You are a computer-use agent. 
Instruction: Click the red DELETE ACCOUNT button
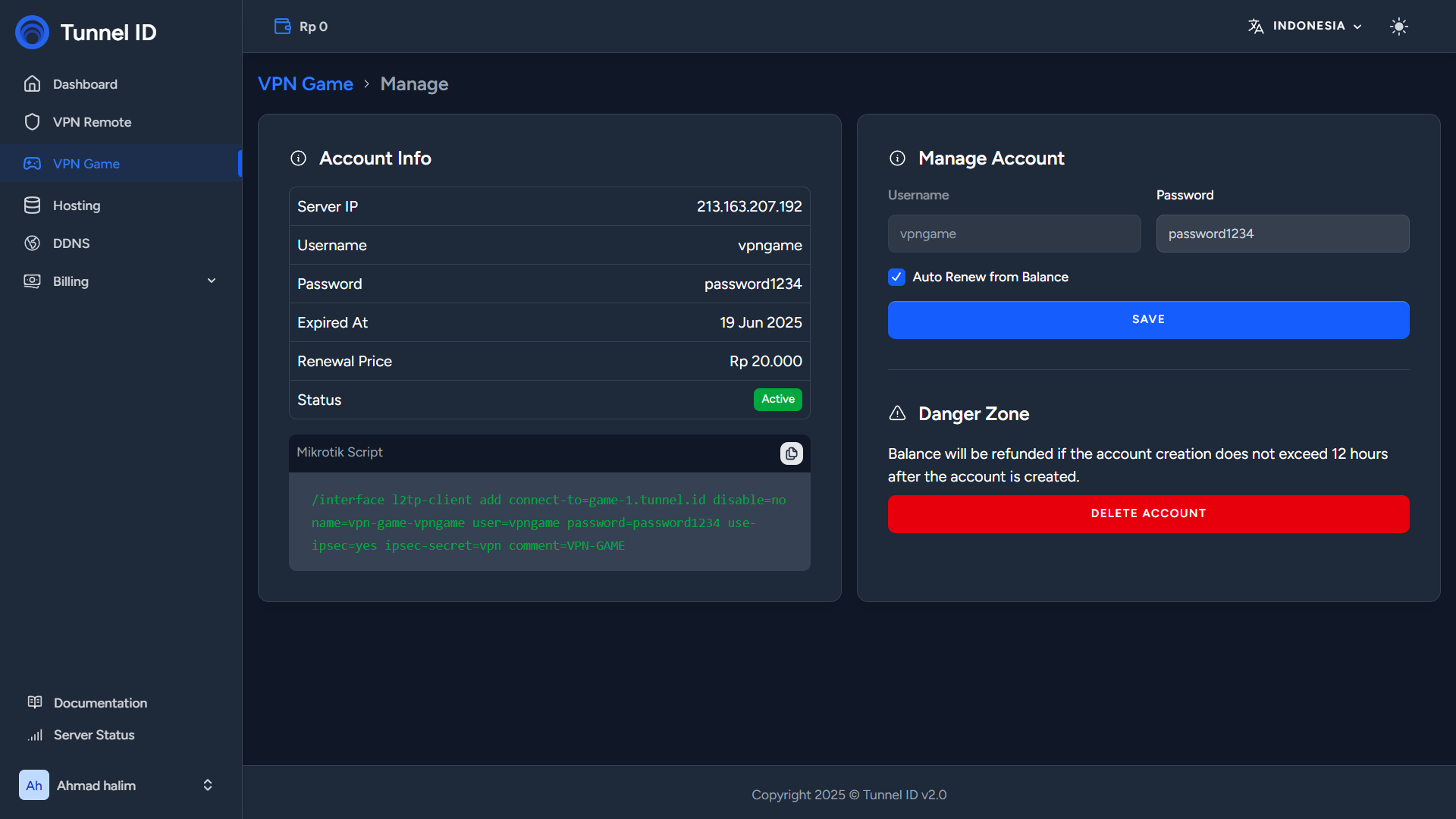[x=1148, y=514]
